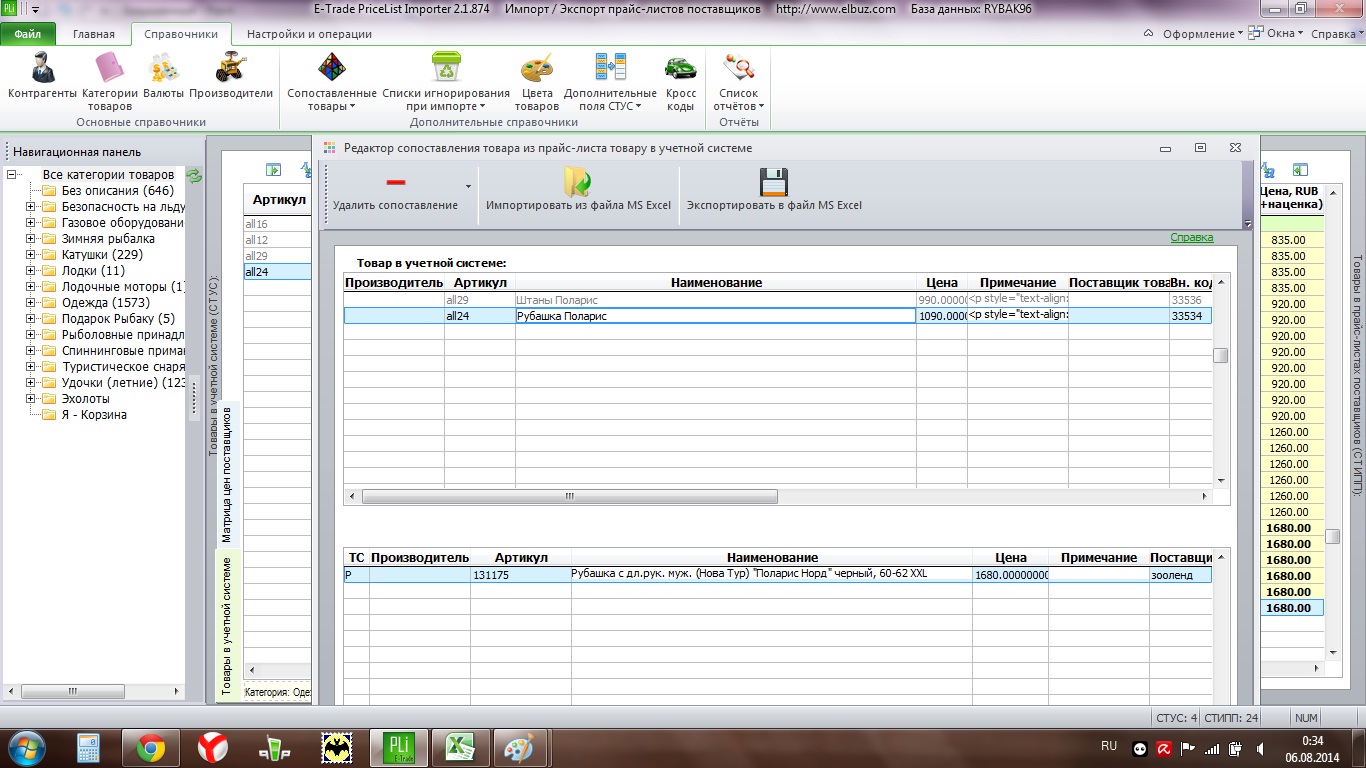Click the E-Trade PLI taskbar button
This screenshot has width=1366, height=768.
[x=398, y=748]
